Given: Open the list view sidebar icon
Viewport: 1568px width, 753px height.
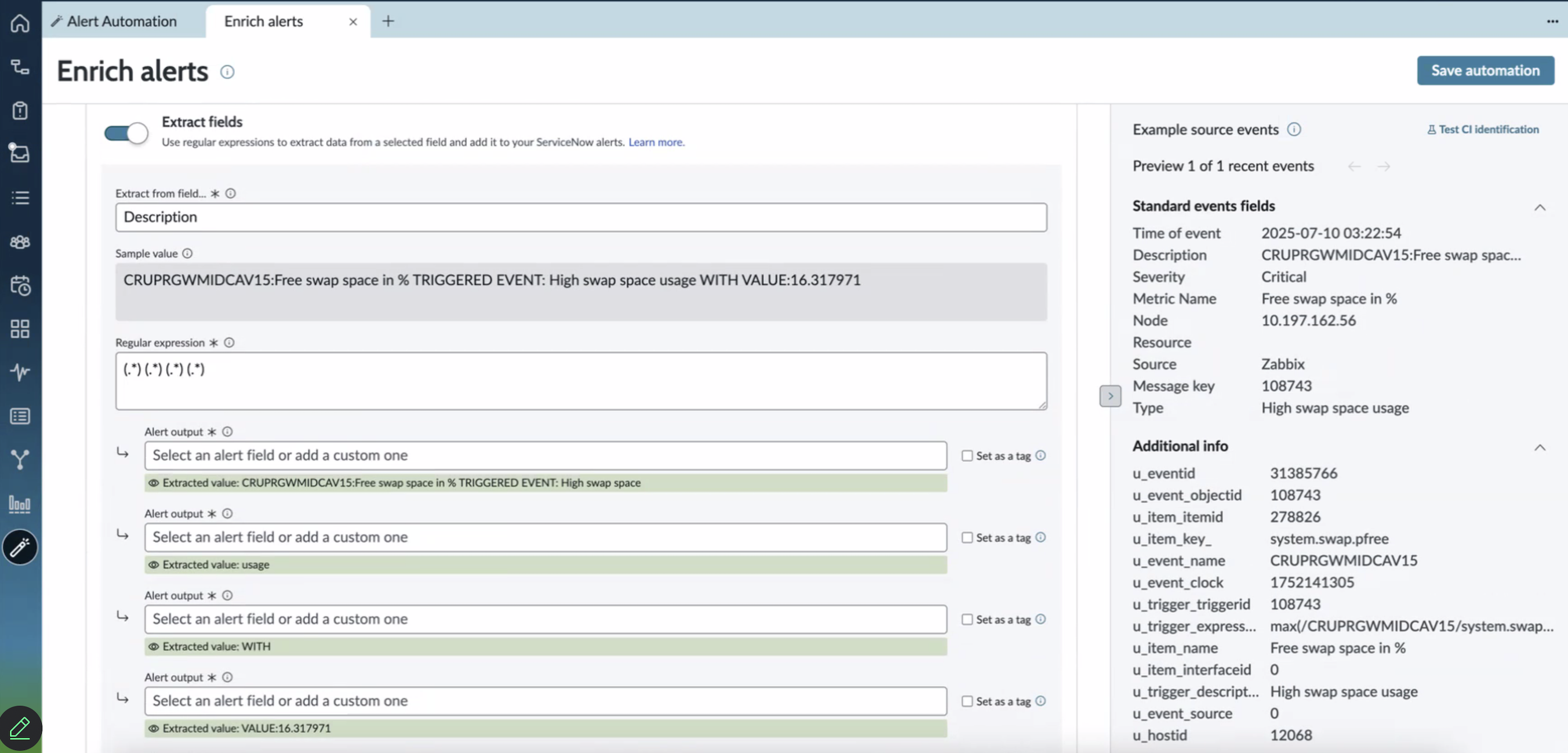Looking at the screenshot, I should click(x=20, y=197).
